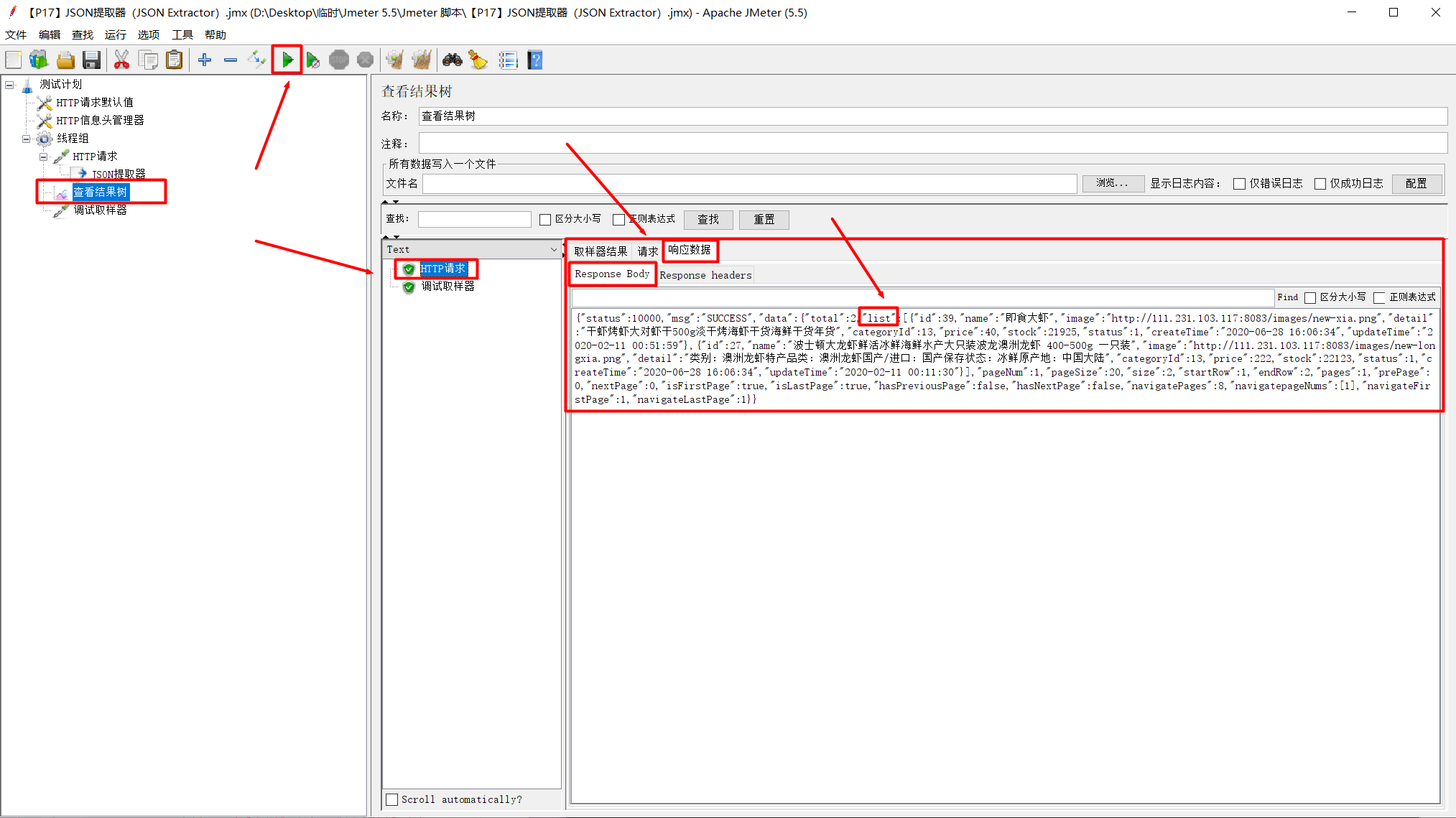Select 调试取样器 in the results list
1456x818 pixels.
coord(448,287)
